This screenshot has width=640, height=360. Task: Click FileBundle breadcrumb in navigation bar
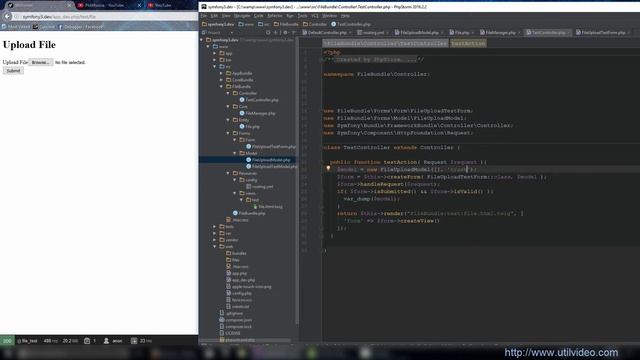286,24
